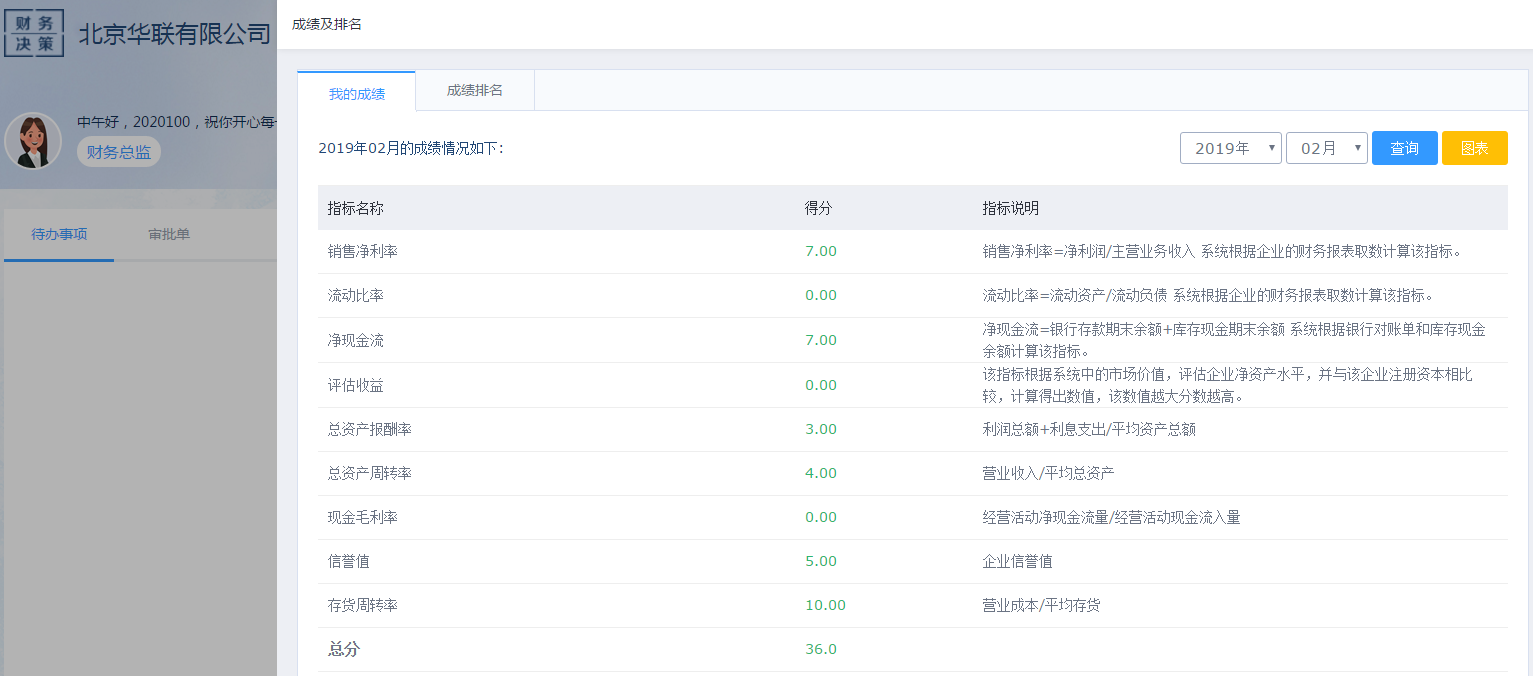
Task: Select the 存货周转率 indicator row
Action: click(363, 606)
